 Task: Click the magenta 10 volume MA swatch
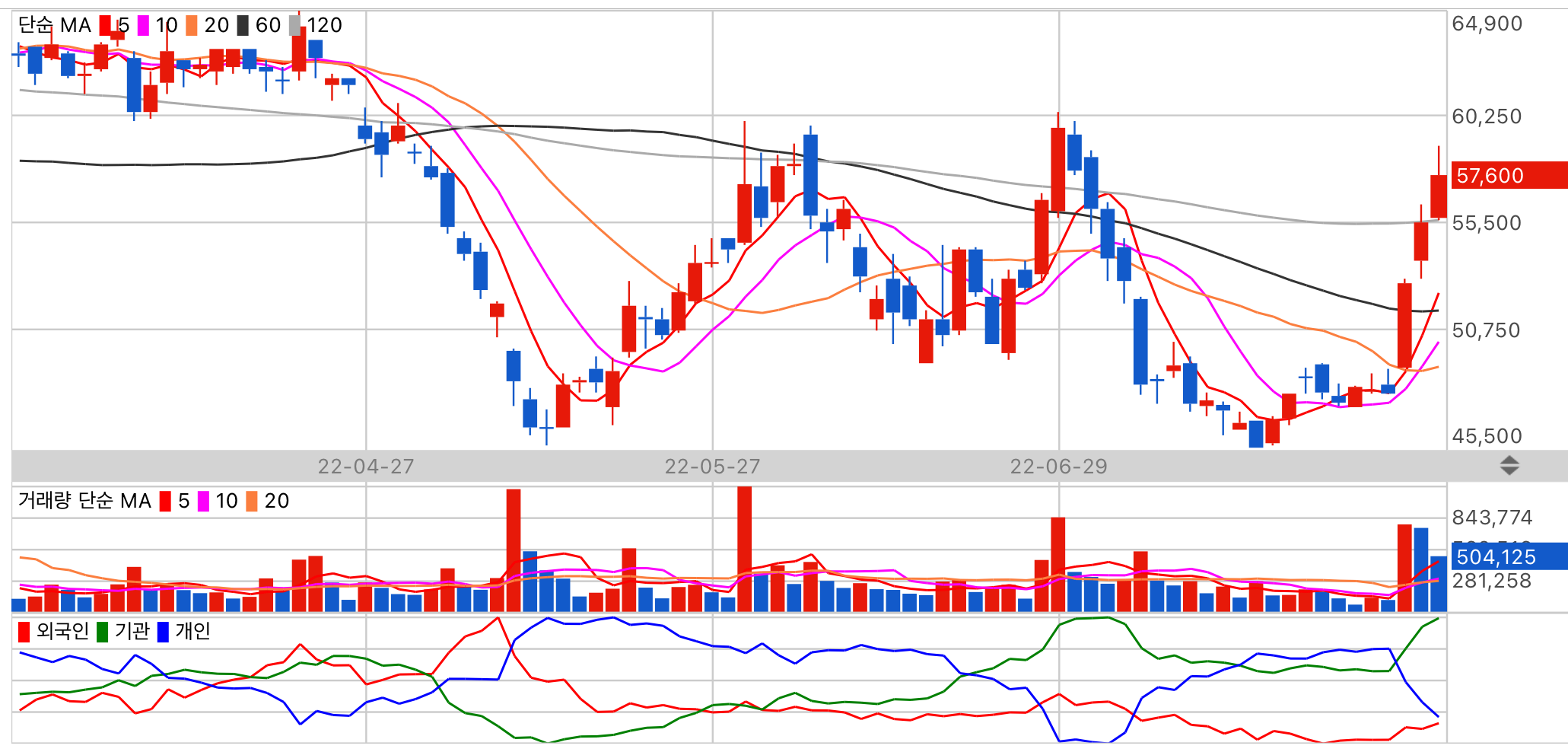[203, 501]
